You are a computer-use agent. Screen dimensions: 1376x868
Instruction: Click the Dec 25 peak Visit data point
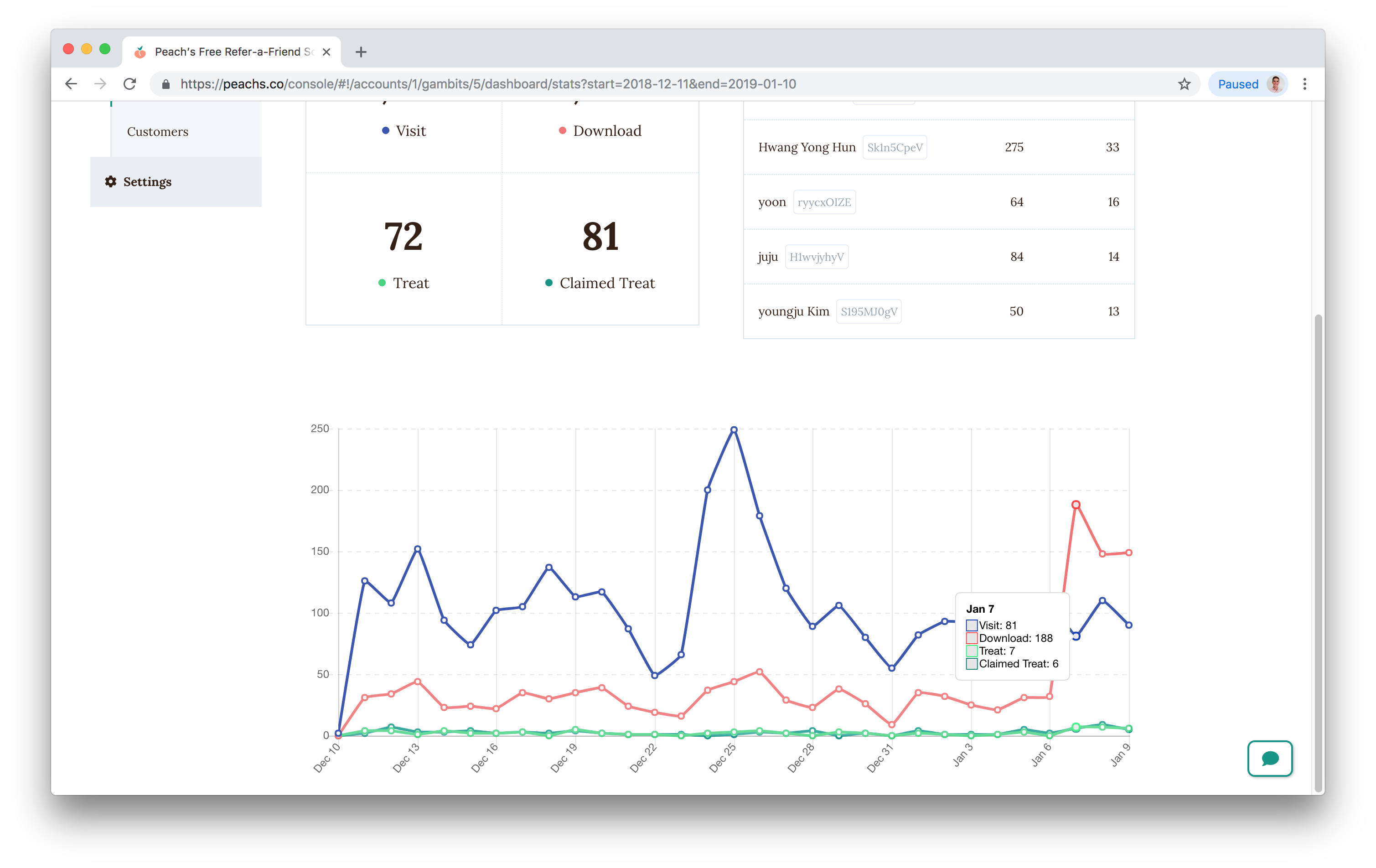click(x=734, y=430)
